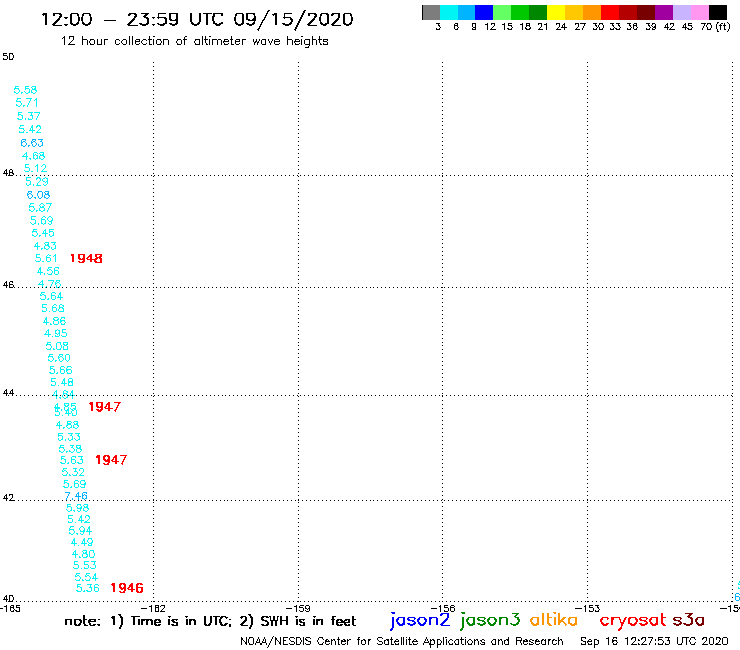Click the wave height value 4.80

[84, 554]
